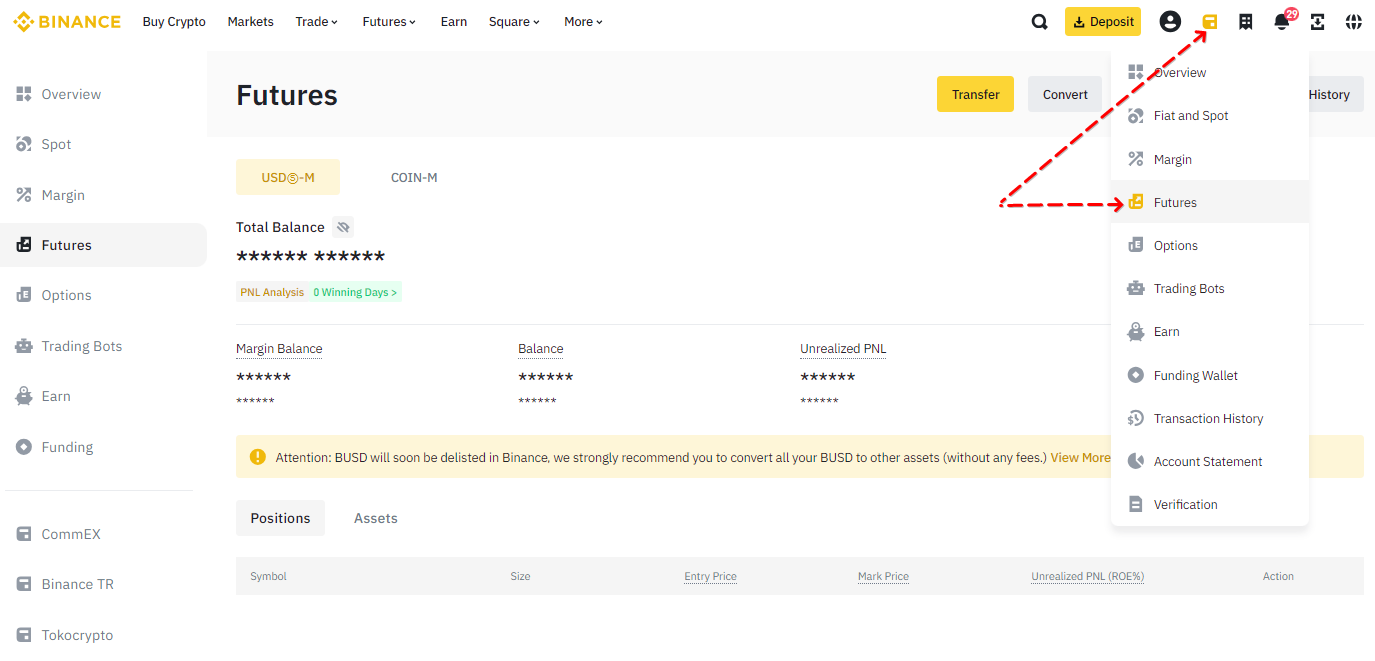Open Markets in top navigation
Screen dimensions: 1375x661
coord(250,22)
